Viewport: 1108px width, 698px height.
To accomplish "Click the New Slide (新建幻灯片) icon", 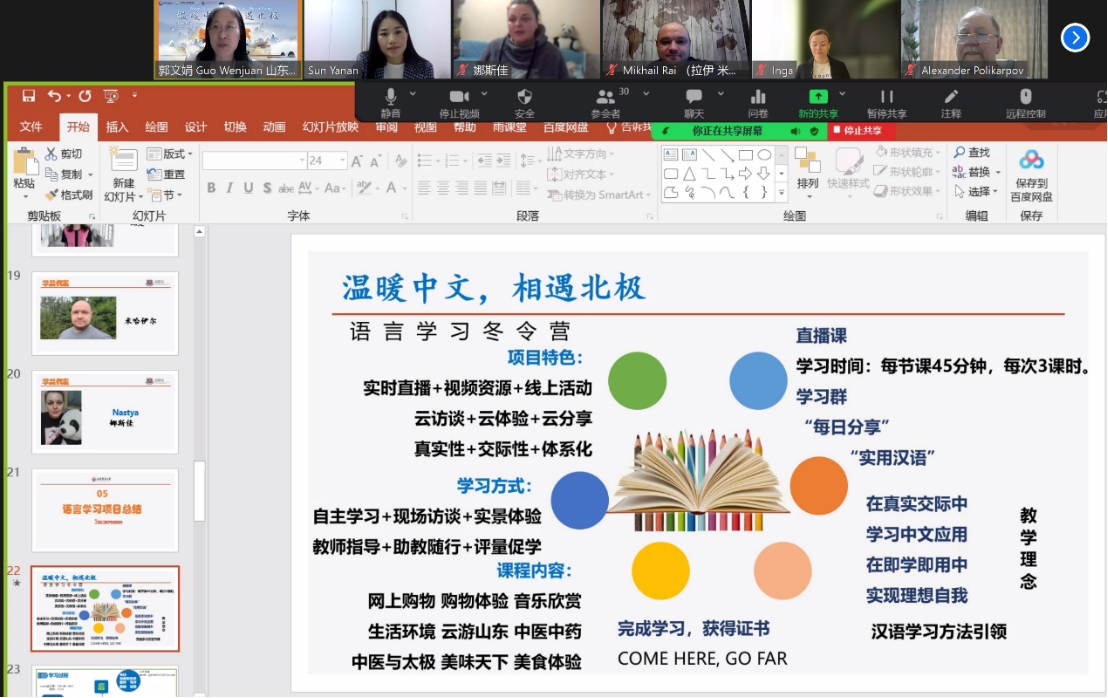I will point(123,160).
